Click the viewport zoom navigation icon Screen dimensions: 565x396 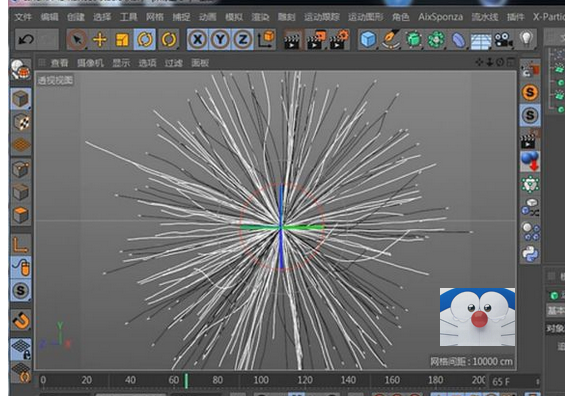pos(489,62)
